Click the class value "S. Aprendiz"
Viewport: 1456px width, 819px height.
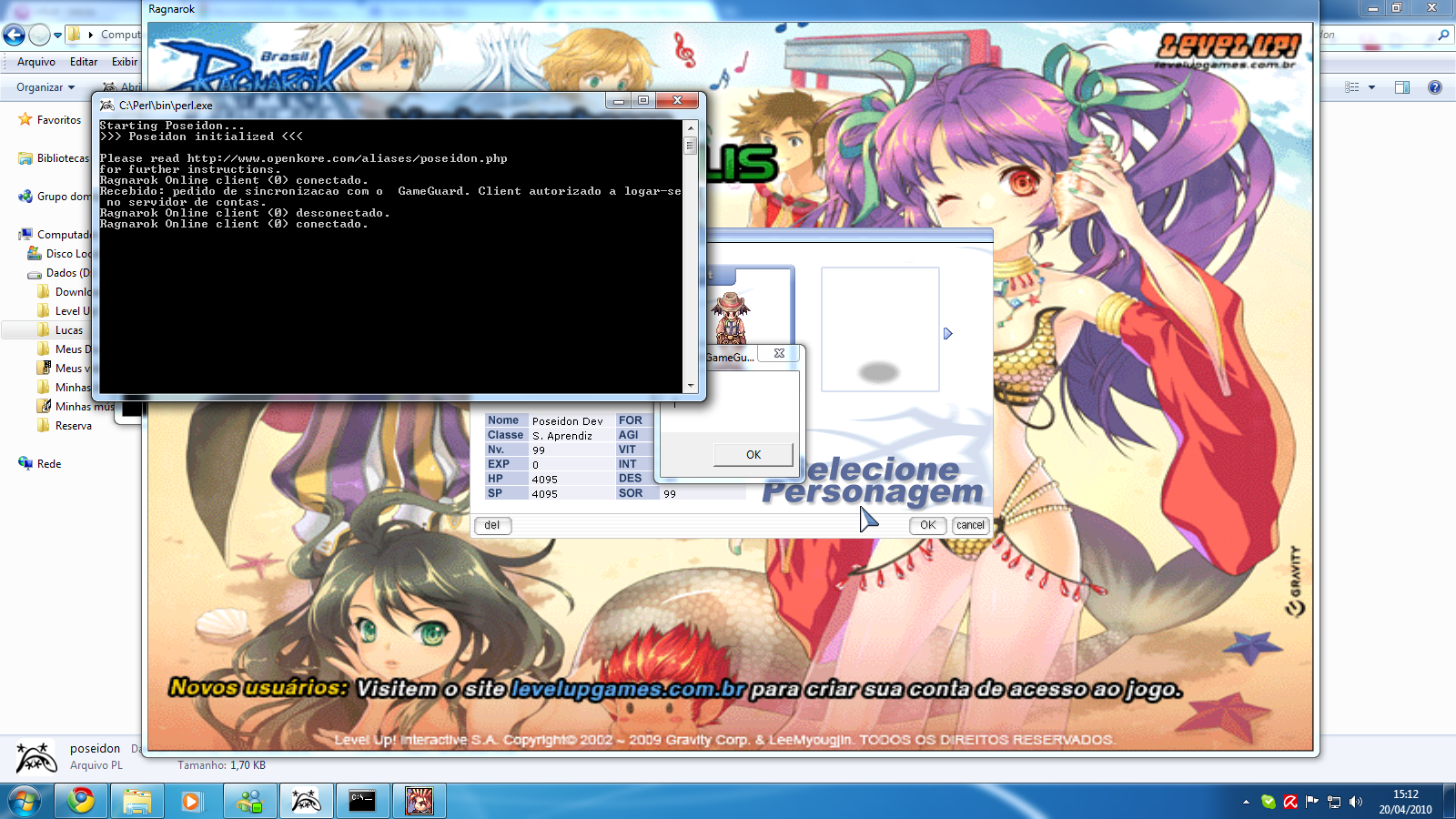562,436
